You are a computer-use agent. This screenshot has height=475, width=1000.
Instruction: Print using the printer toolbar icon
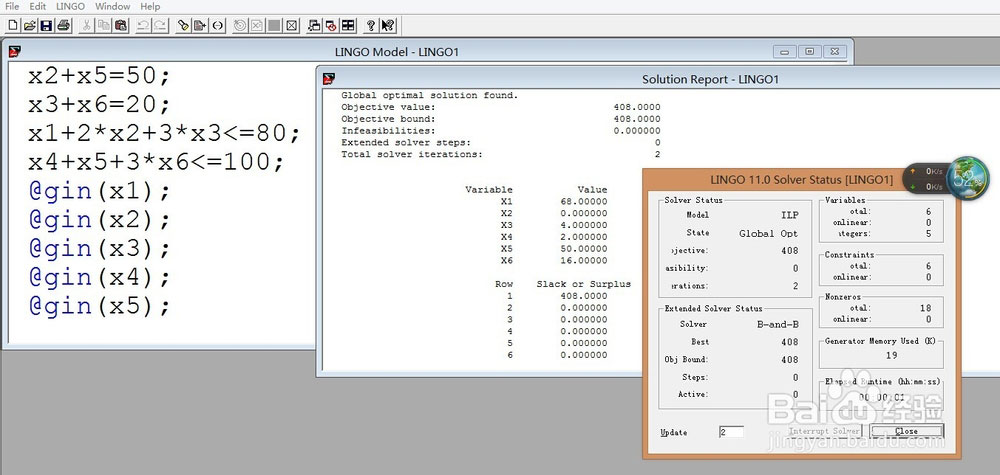pyautogui.click(x=63, y=26)
